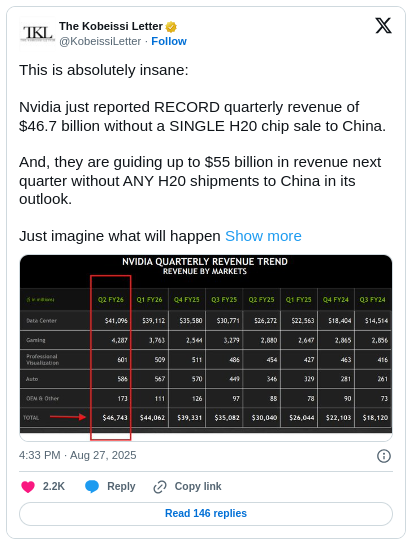413x546 pixels.
Task: Click the copy link chain icon
Action: (x=160, y=487)
